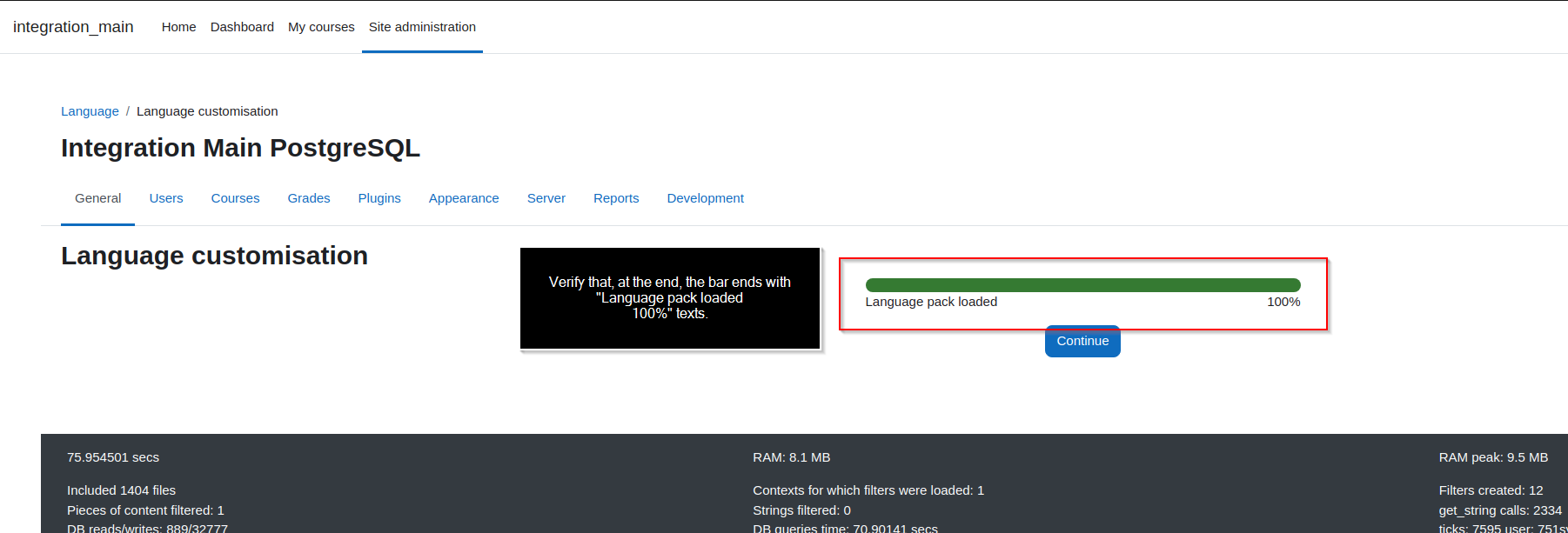The image size is (1568, 533).
Task: Click the 'RAM peak: 9.5 MB' entry
Action: (1493, 457)
